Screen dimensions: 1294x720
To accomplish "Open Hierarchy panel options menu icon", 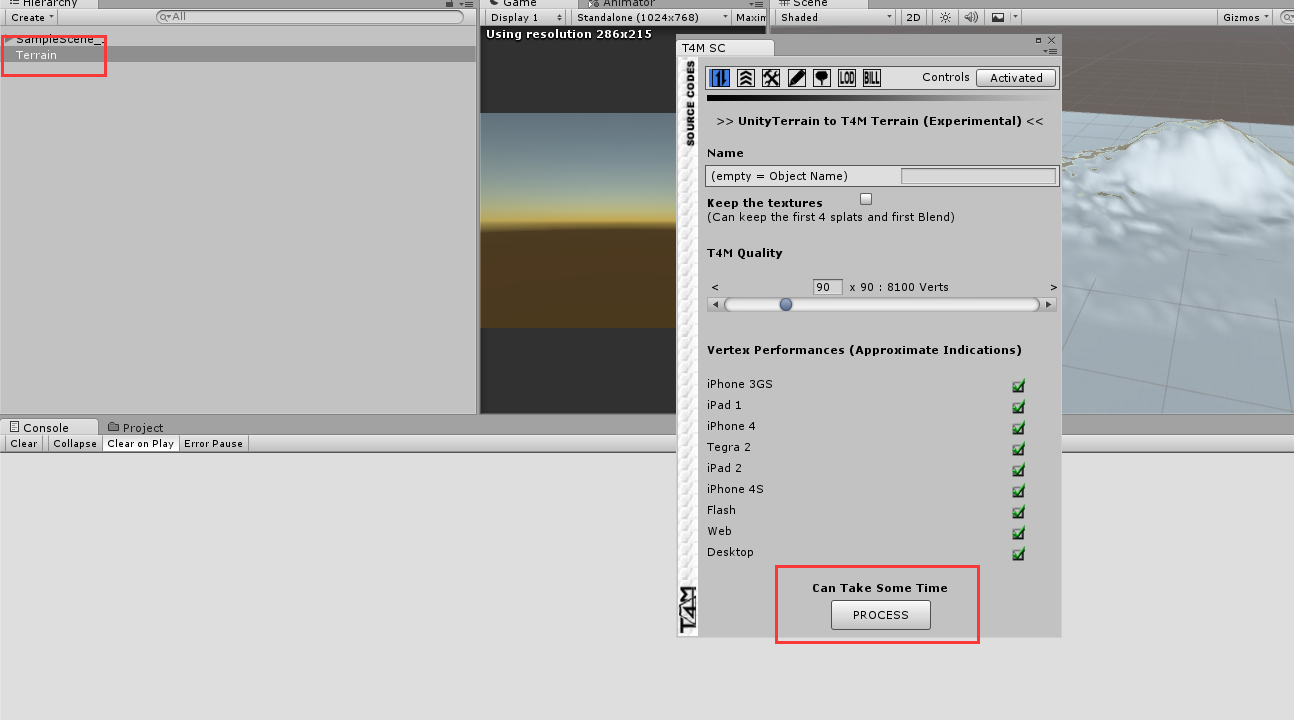I will coord(465,4).
